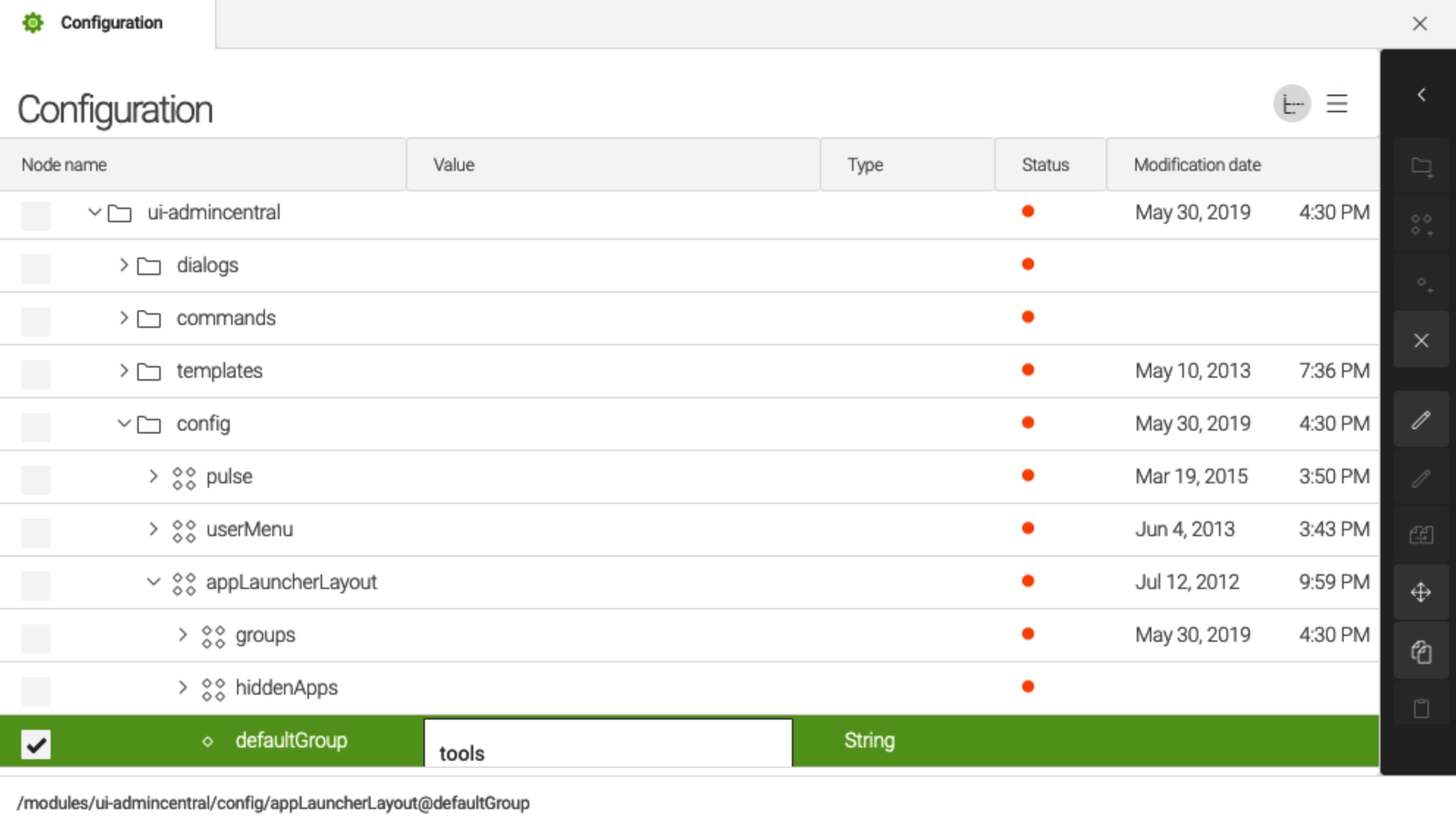Check the commands row checkbox
Viewport: 1456px width, 823px height.
(x=36, y=321)
